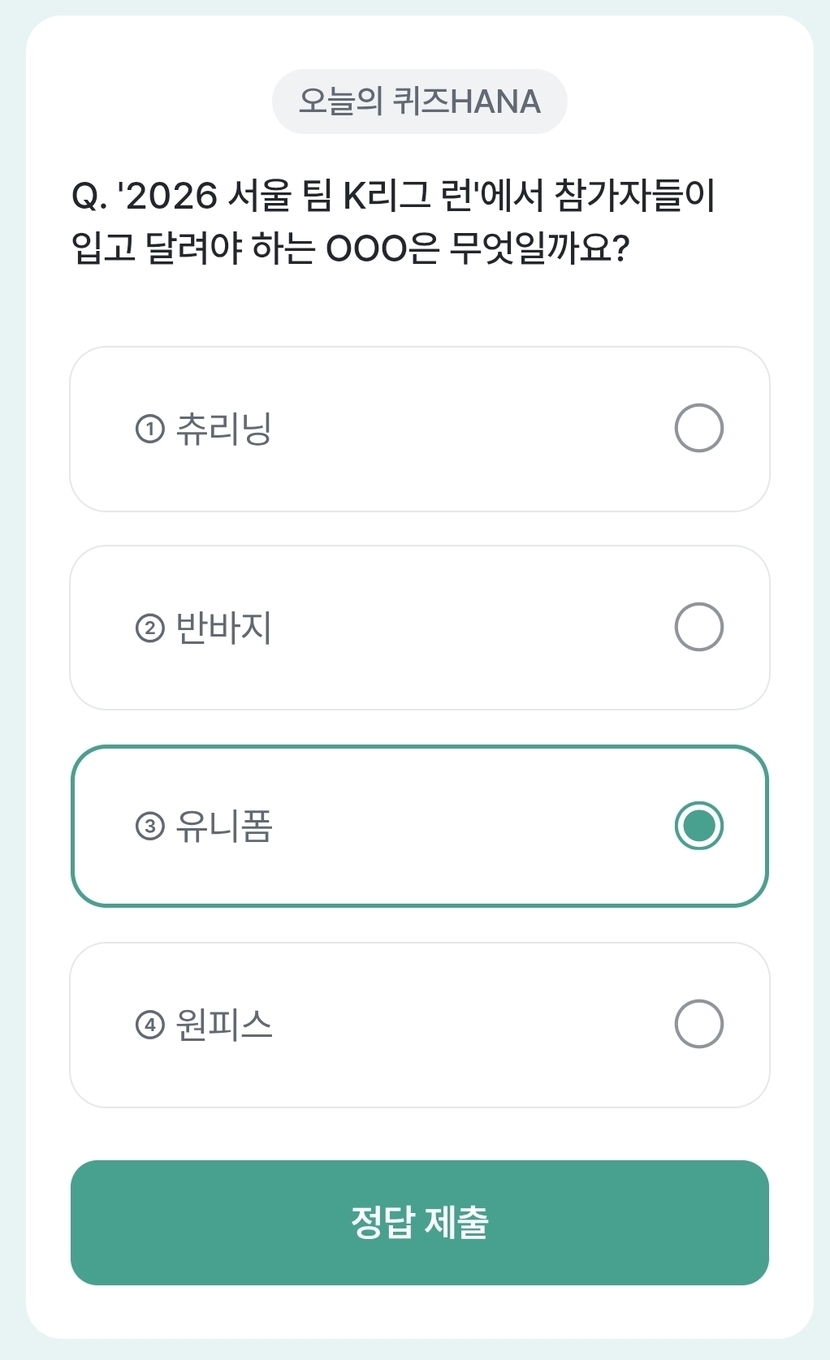This screenshot has width=830, height=1360.
Task: Click the circled number ③ icon
Action: [x=149, y=827]
